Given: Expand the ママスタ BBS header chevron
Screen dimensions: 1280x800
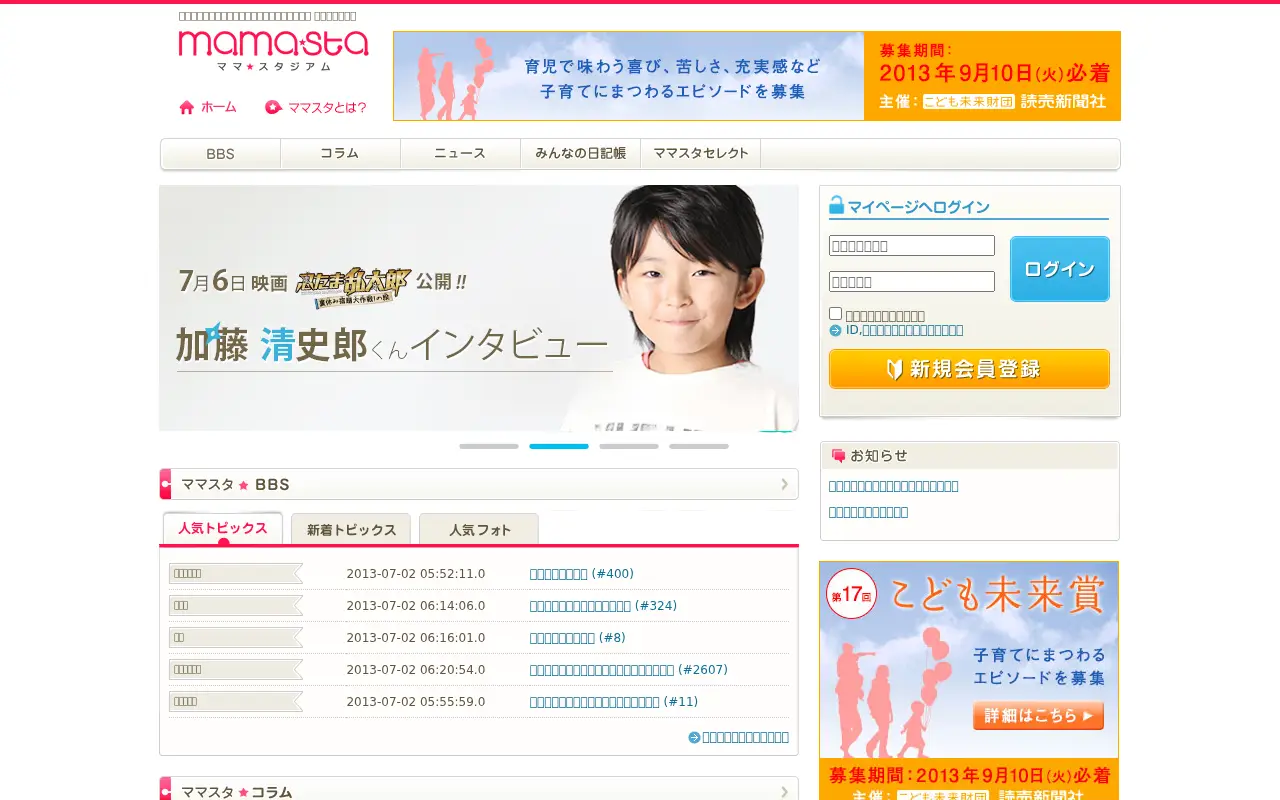Looking at the screenshot, I should 785,484.
